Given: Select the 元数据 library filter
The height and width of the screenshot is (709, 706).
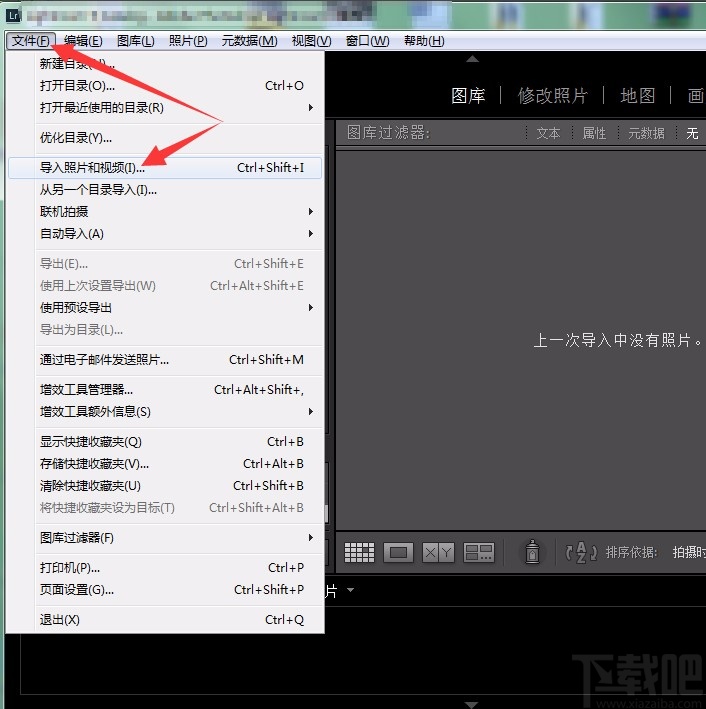Looking at the screenshot, I should [x=646, y=133].
